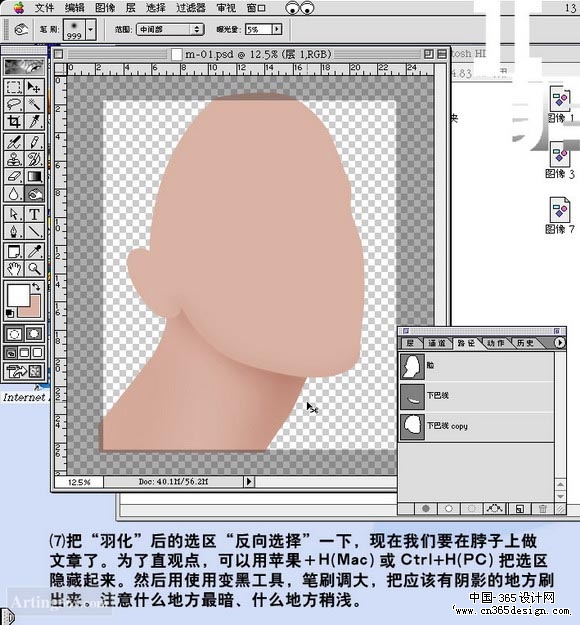The width and height of the screenshot is (580, 625).
Task: Select the rectangular Marquee tool
Action: [14, 87]
